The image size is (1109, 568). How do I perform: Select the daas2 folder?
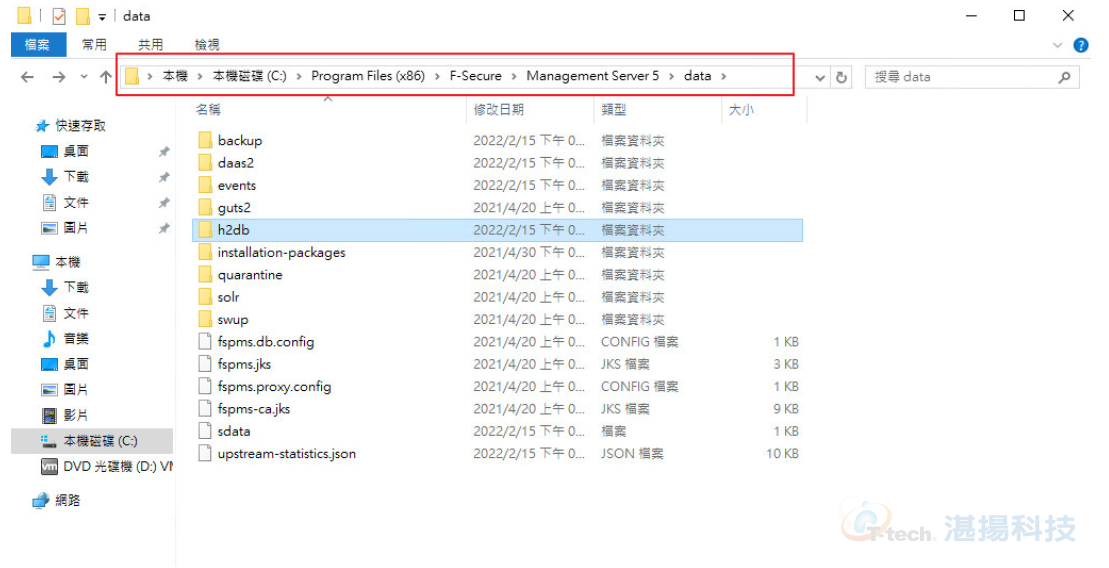click(x=236, y=163)
